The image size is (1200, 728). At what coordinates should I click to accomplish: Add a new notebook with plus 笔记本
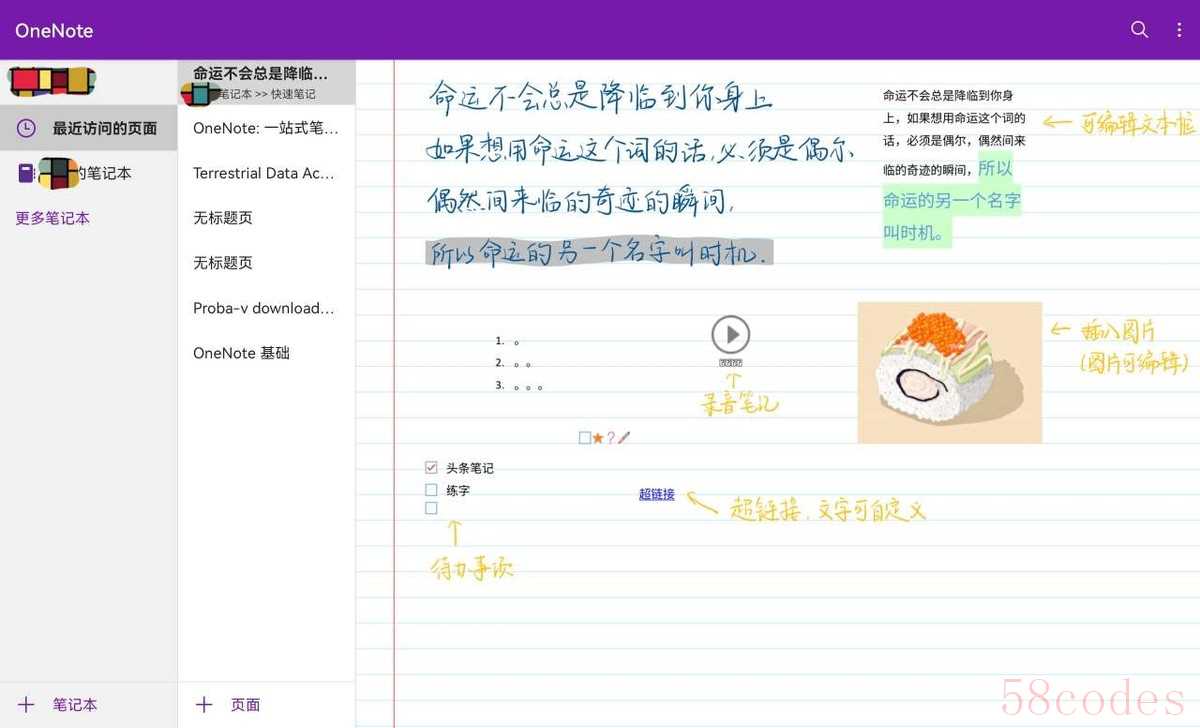[58, 705]
